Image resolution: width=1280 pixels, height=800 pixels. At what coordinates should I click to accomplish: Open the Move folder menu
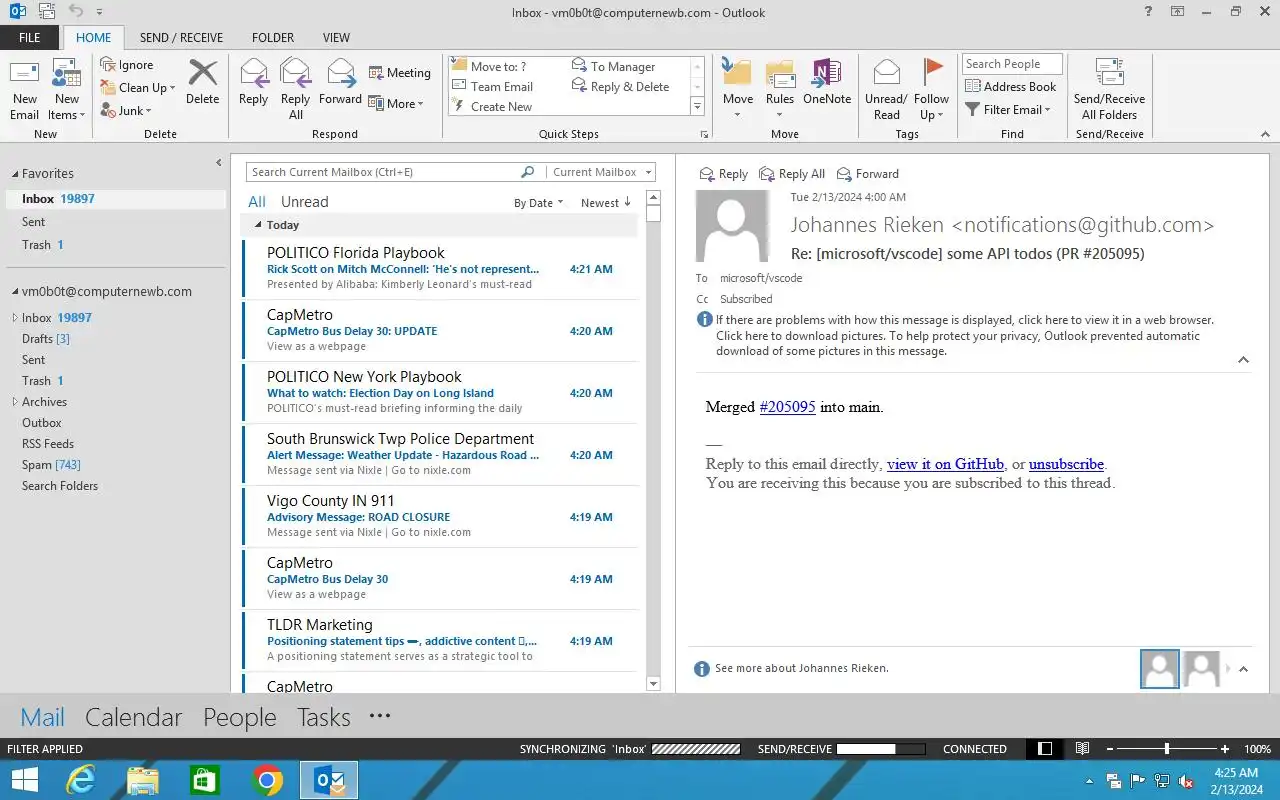click(x=738, y=89)
